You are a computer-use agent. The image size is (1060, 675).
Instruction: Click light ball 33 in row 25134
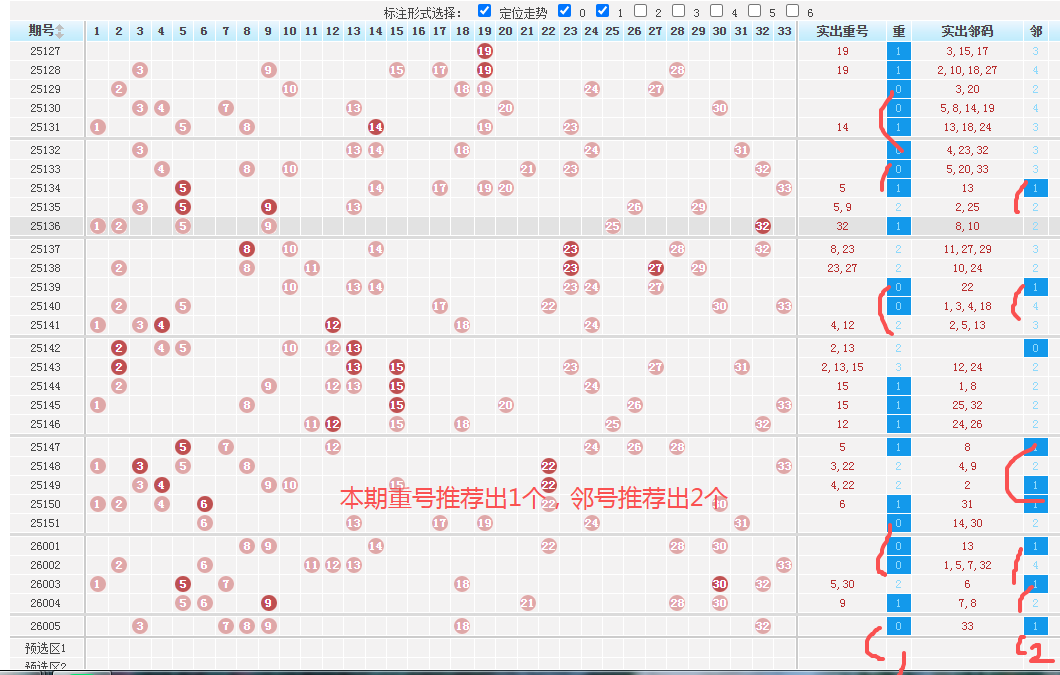784,188
